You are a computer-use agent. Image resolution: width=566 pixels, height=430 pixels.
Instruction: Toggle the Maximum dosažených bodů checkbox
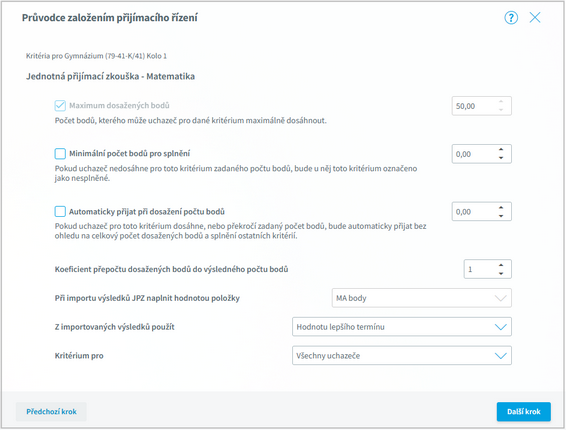pos(60,105)
